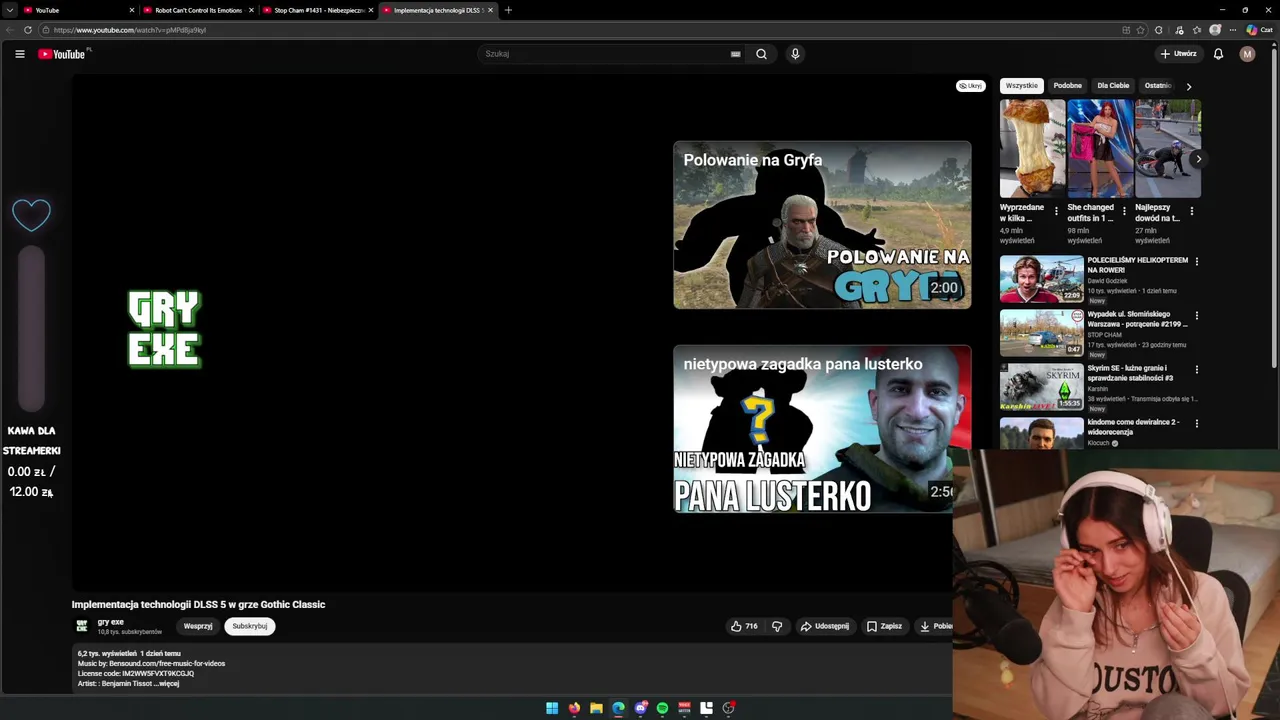
Task: Open the browser profile avatar
Action: tap(1215, 30)
